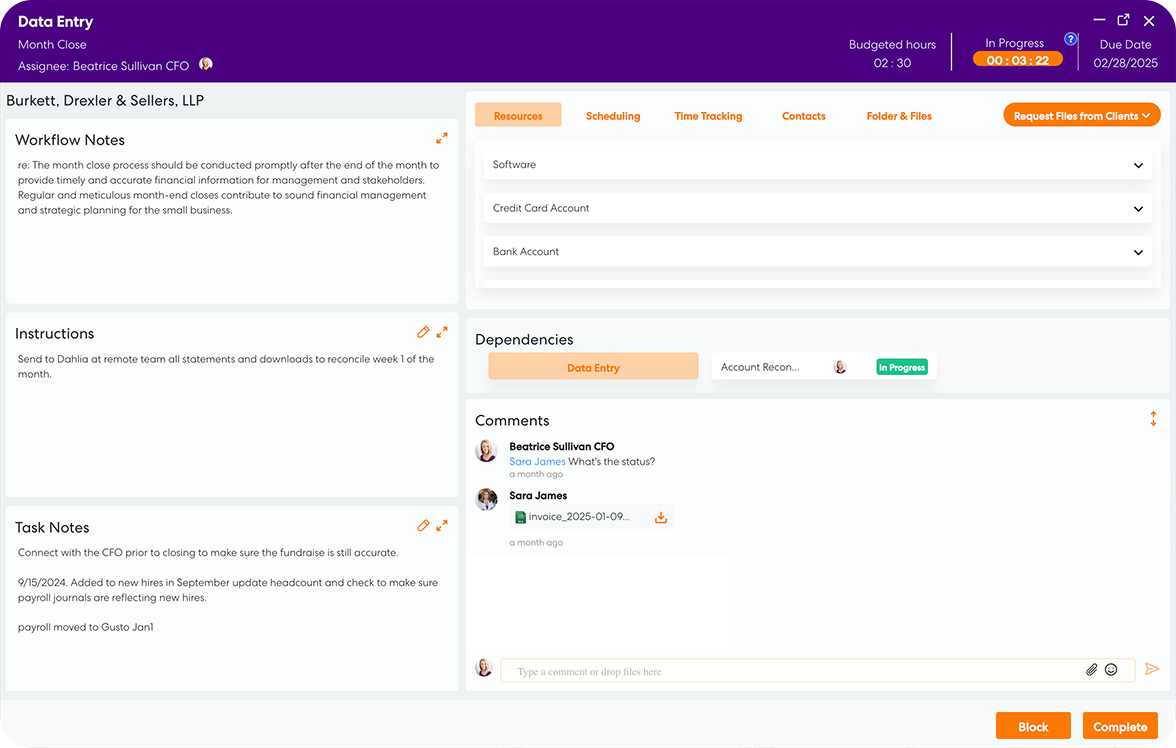Screen dimensions: 1176x748
Task: Click the assignee avatar in the header
Action: [x=206, y=65]
